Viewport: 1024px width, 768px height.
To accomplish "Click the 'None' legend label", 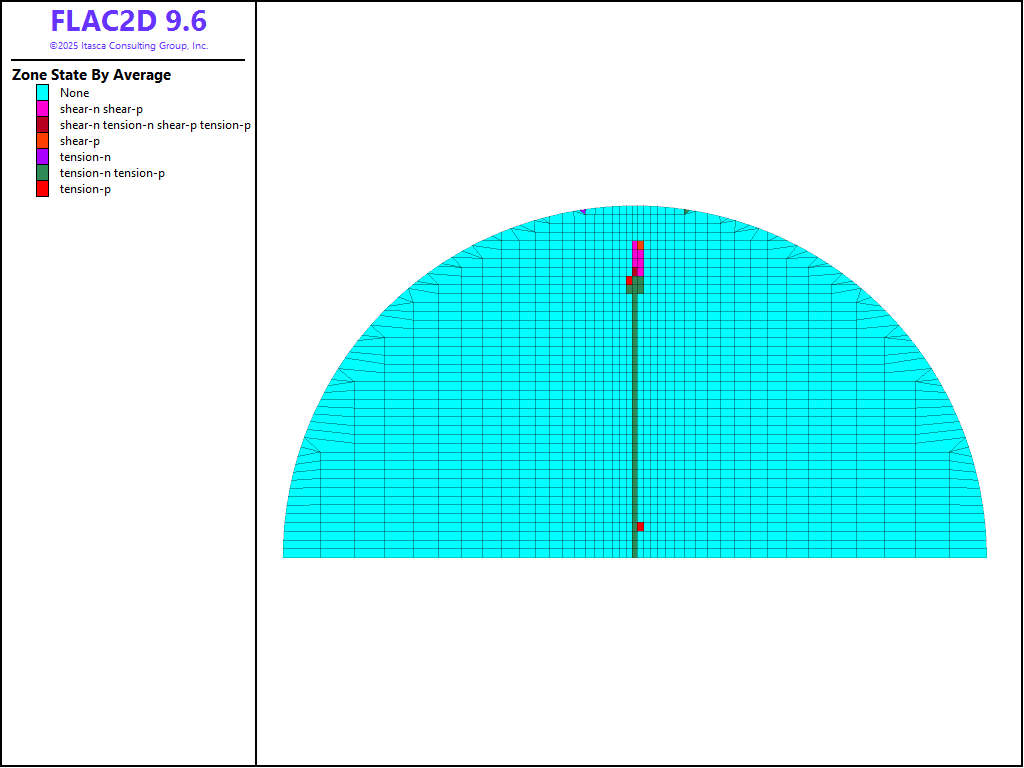I will [x=74, y=93].
